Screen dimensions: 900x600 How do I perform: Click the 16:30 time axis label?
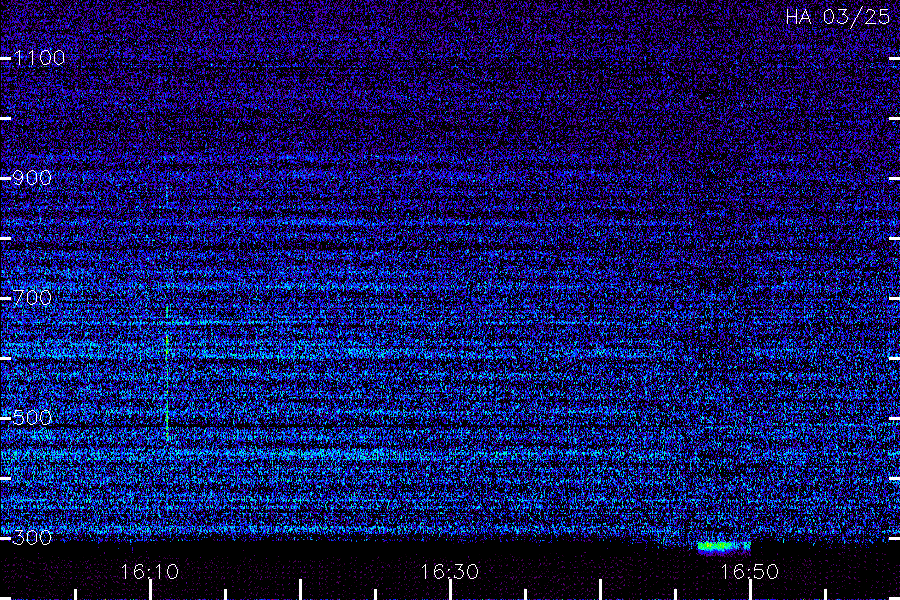[449, 572]
